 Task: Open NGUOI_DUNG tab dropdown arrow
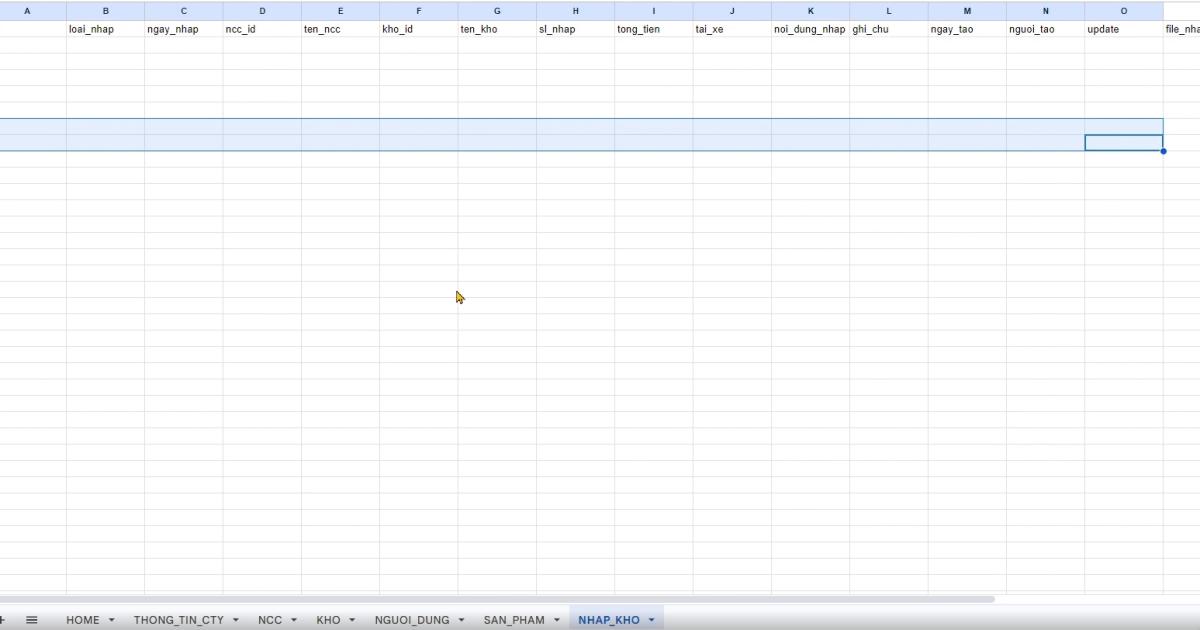click(461, 620)
